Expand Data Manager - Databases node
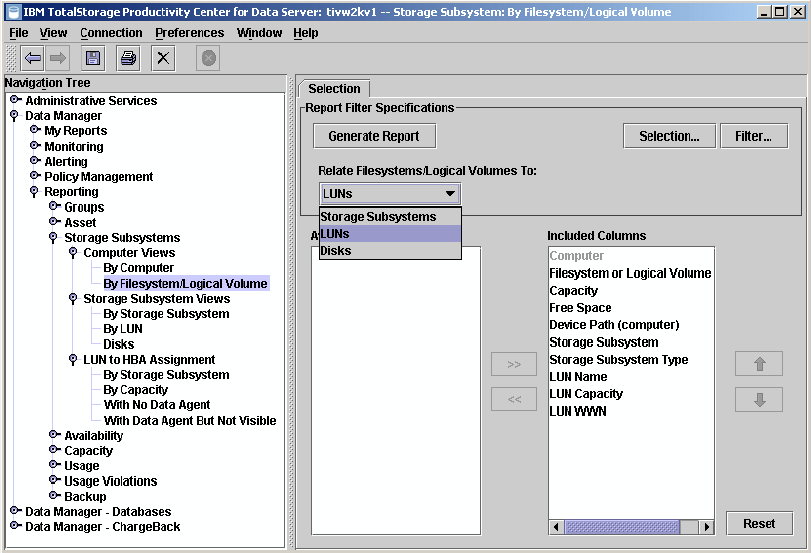The width and height of the screenshot is (811, 553). [16, 511]
